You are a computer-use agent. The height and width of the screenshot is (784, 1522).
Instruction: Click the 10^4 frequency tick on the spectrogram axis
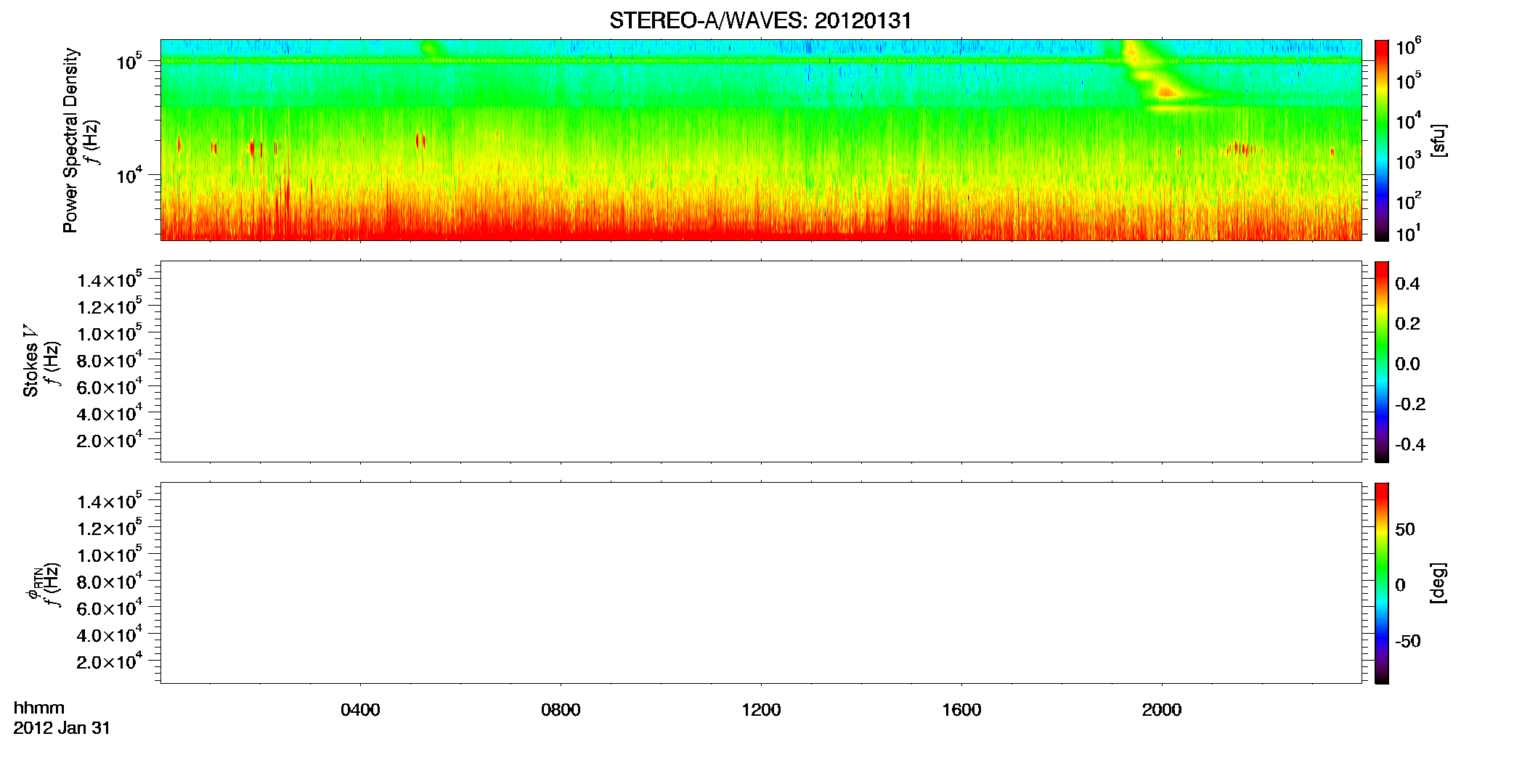point(129,175)
